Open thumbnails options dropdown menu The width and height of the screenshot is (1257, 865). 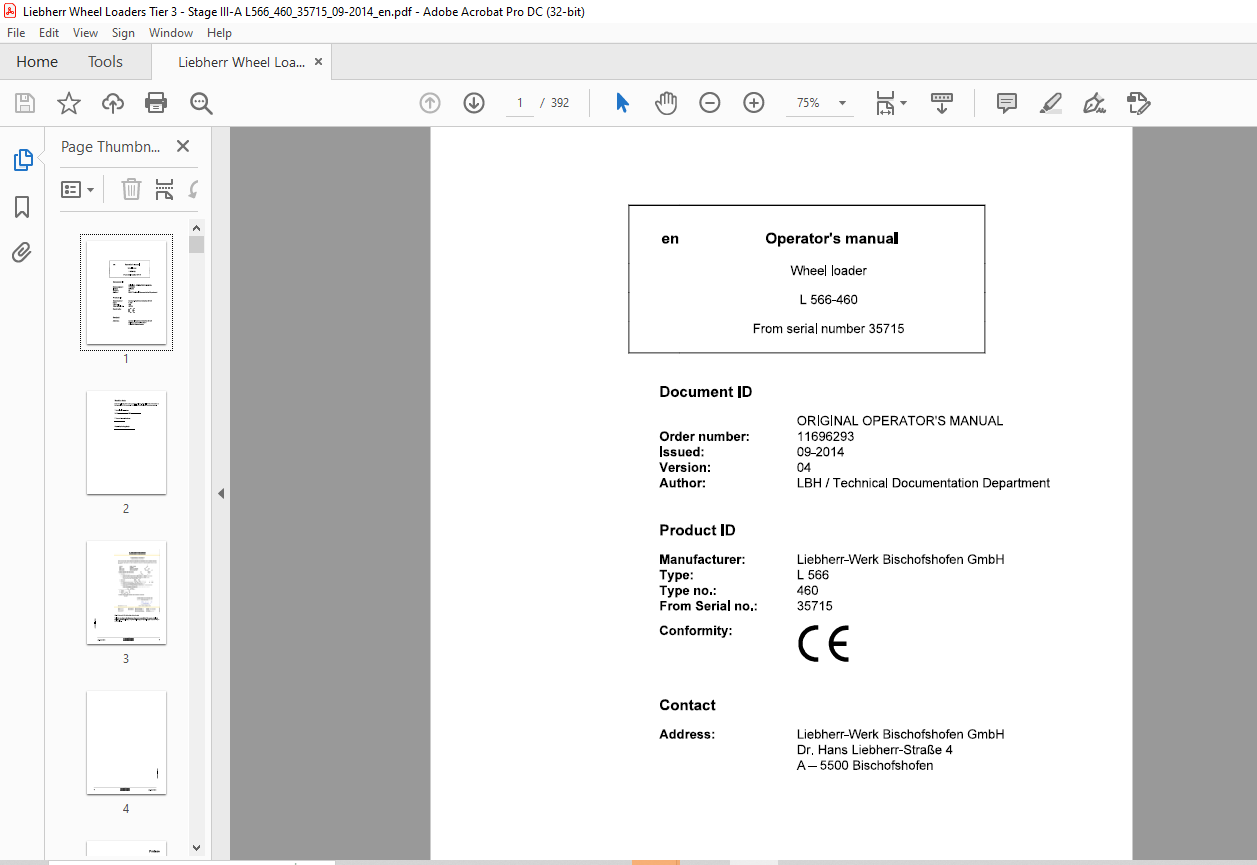[78, 189]
